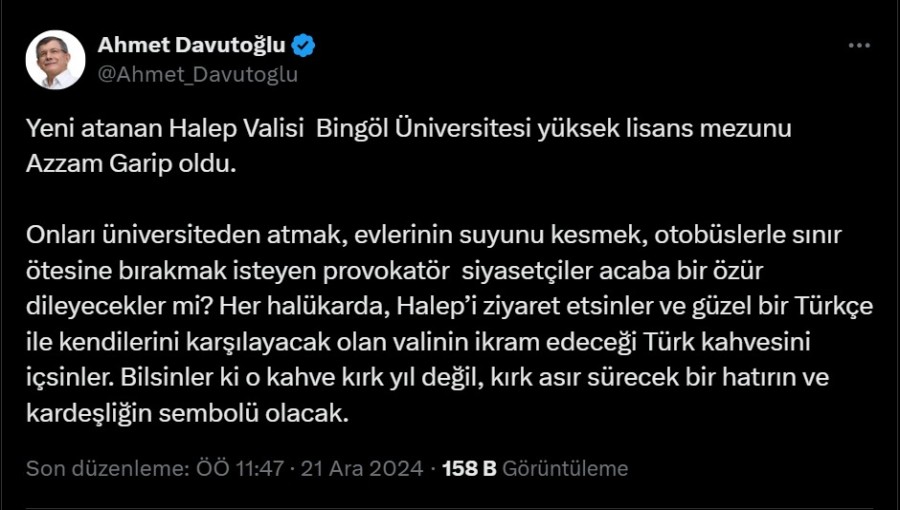Open the Ahmet Davutoğlu display name link
900x510 pixels.
pos(192,45)
